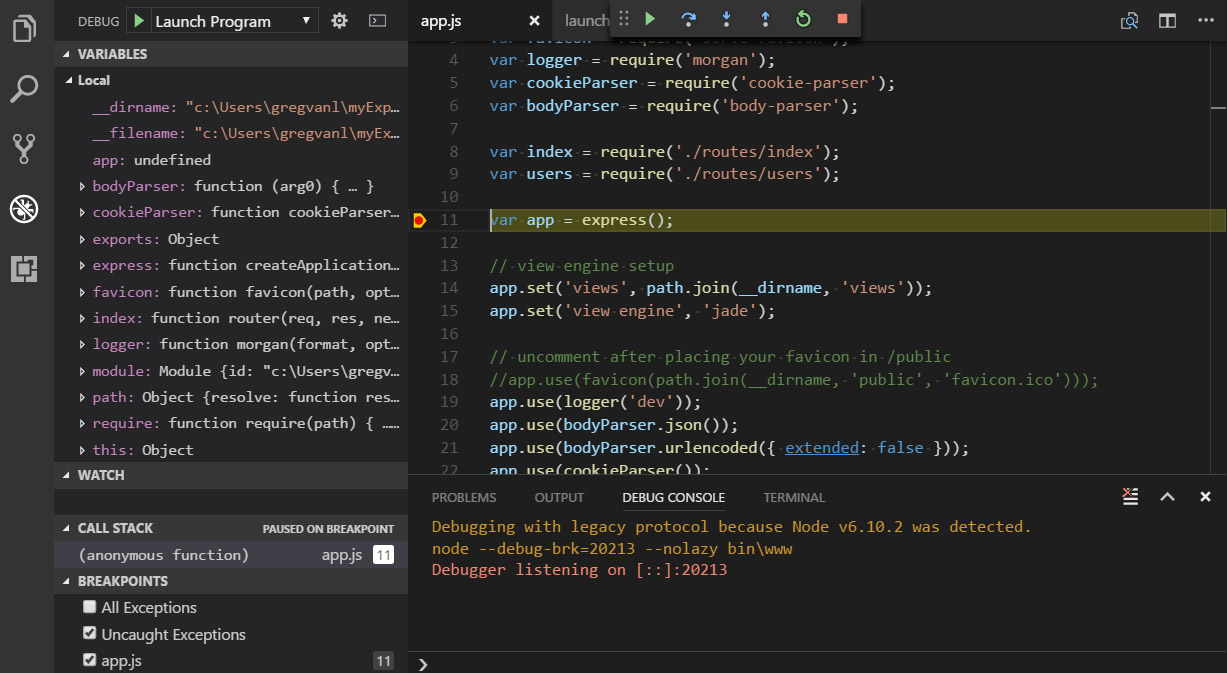Start debugging with green play button
The image size is (1227, 673).
click(x=139, y=21)
